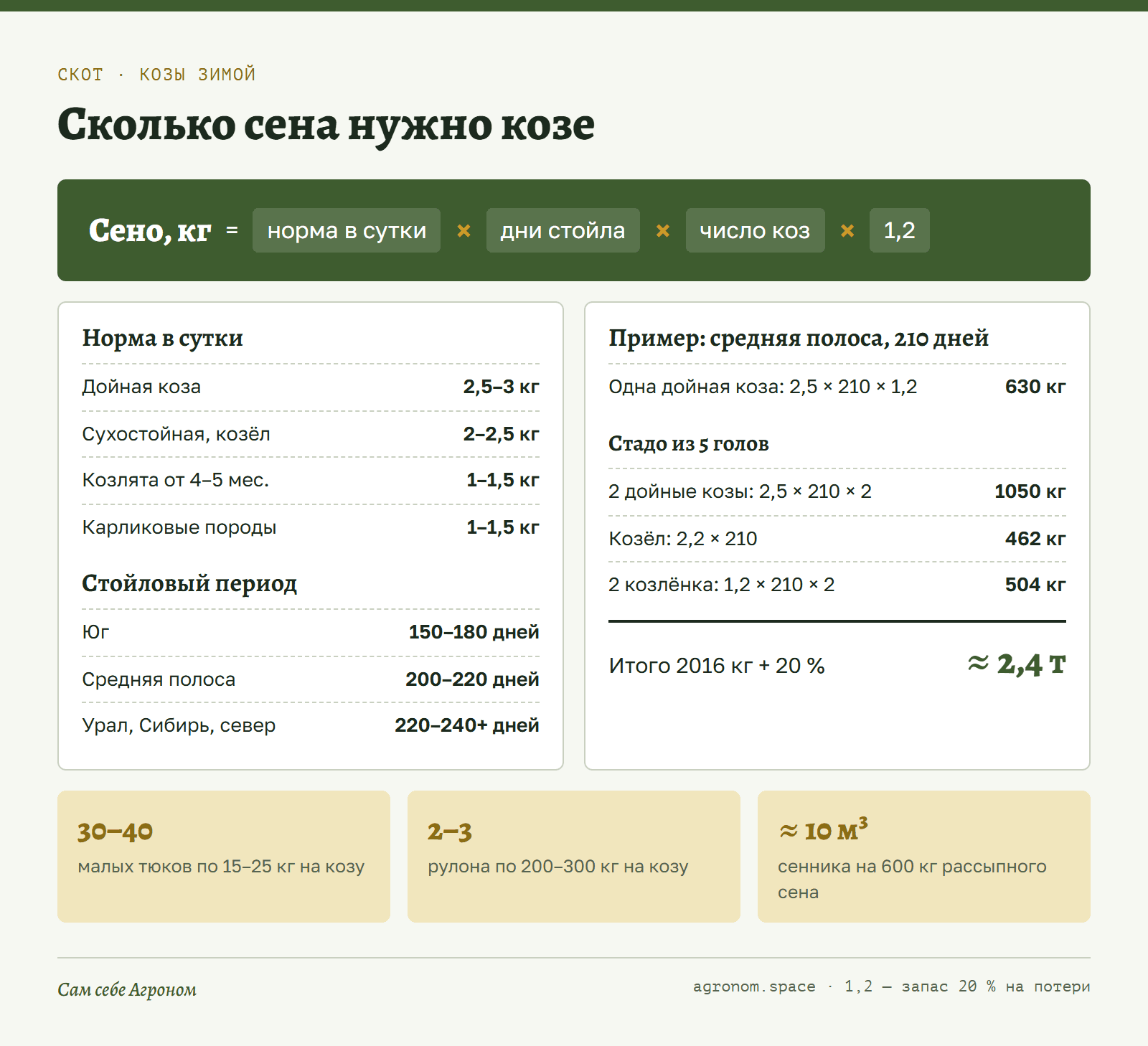
Task: Click the '1050 кг' result
Action: (1030, 491)
